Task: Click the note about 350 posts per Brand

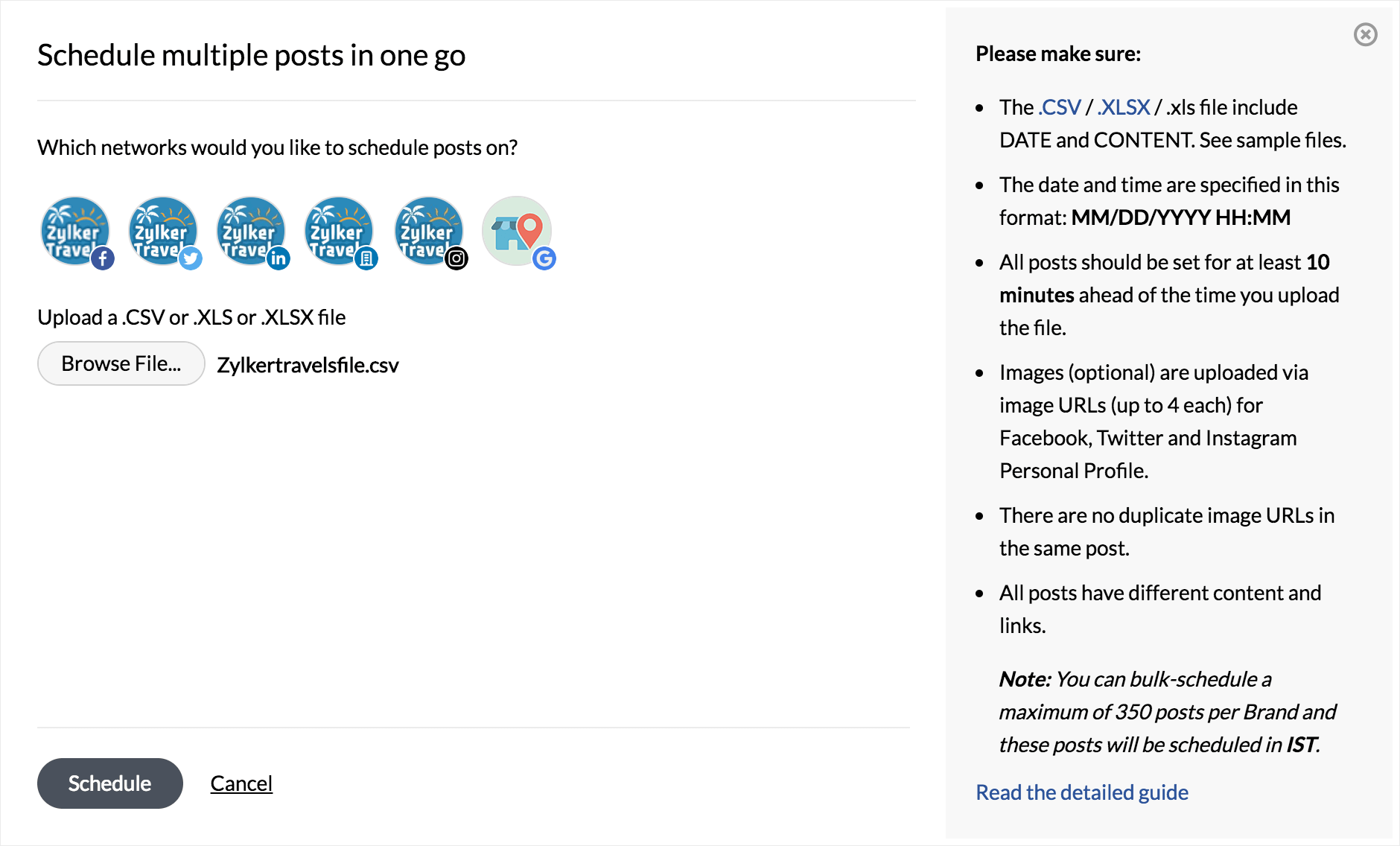Action: [x=1167, y=712]
